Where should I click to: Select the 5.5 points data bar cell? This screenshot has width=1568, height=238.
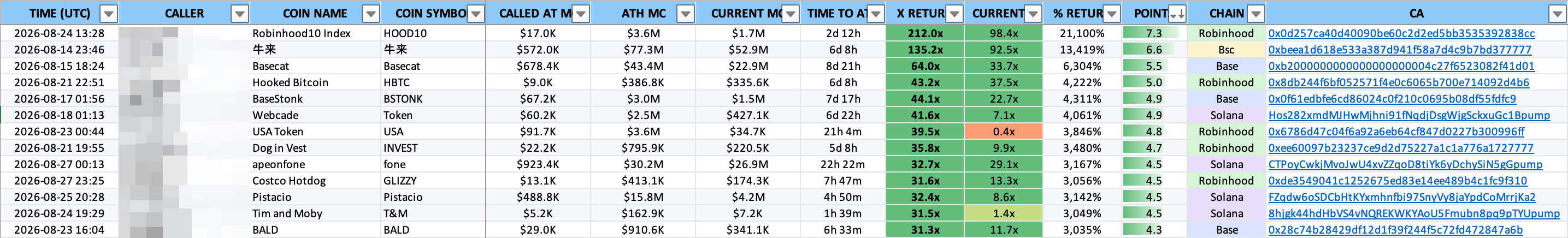tap(1154, 67)
